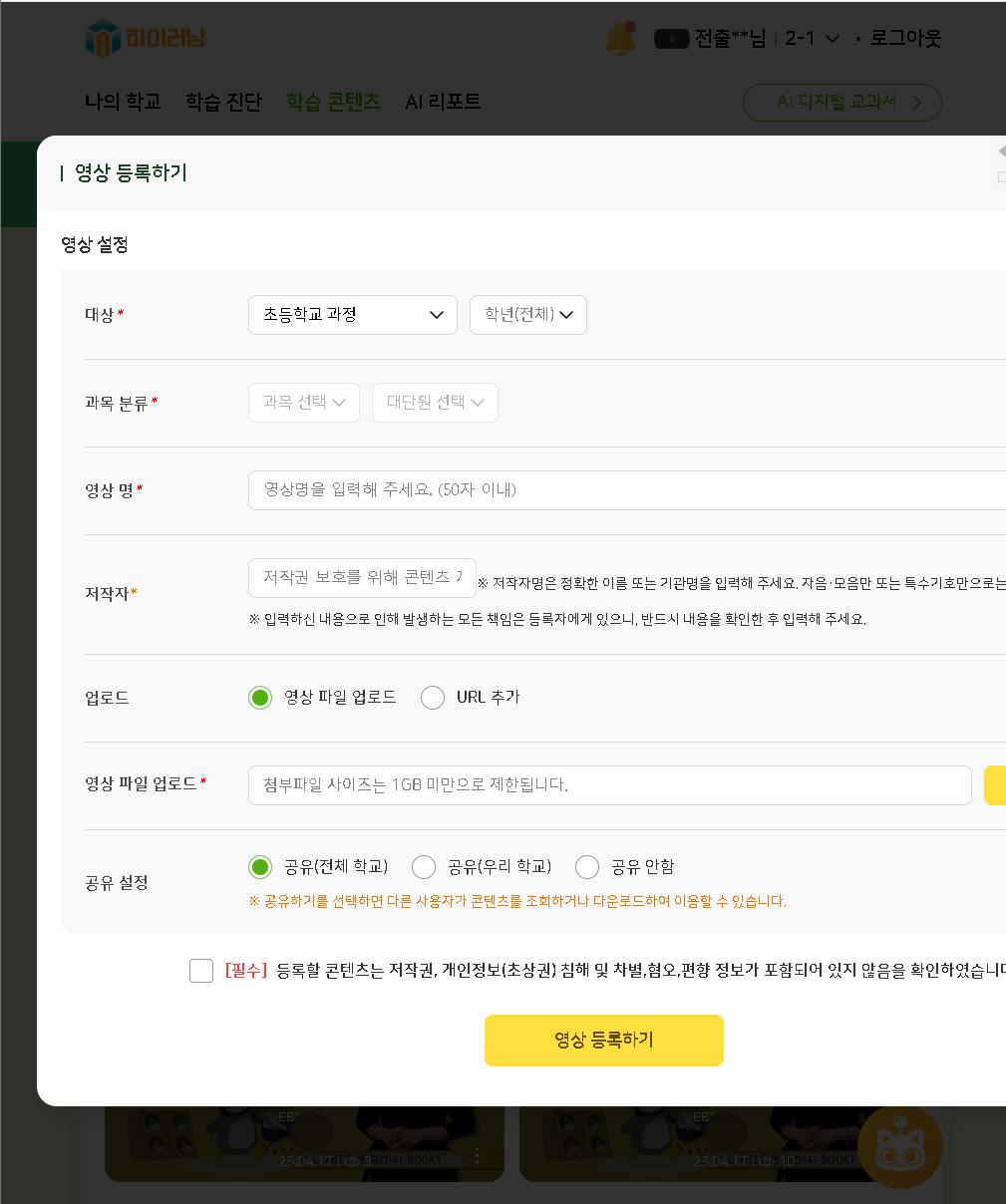Open the 초등학교 과정 dropdown
Screen dimensions: 1006x1204
click(352, 315)
